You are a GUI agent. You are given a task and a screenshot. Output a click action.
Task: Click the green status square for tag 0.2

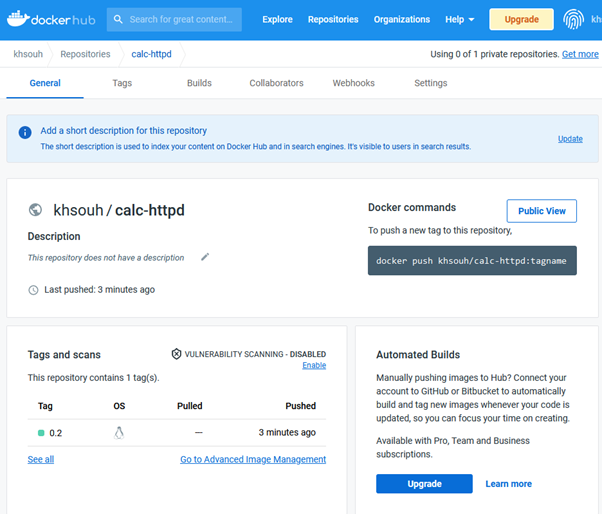(x=41, y=433)
